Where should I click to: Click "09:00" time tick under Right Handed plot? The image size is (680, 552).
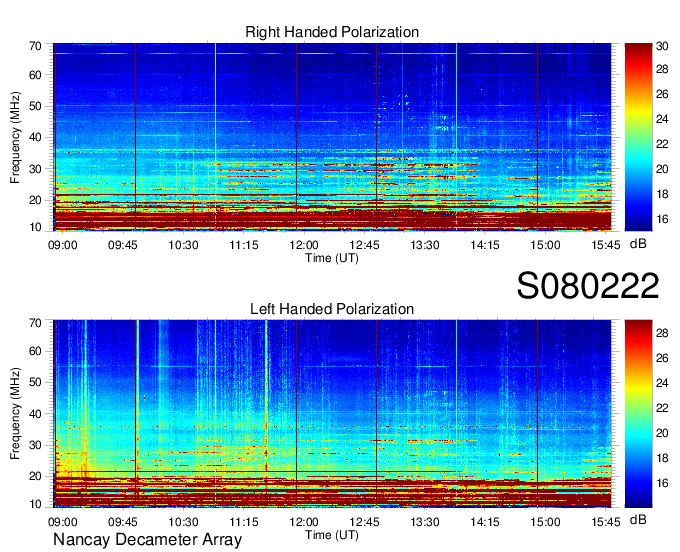click(62, 245)
